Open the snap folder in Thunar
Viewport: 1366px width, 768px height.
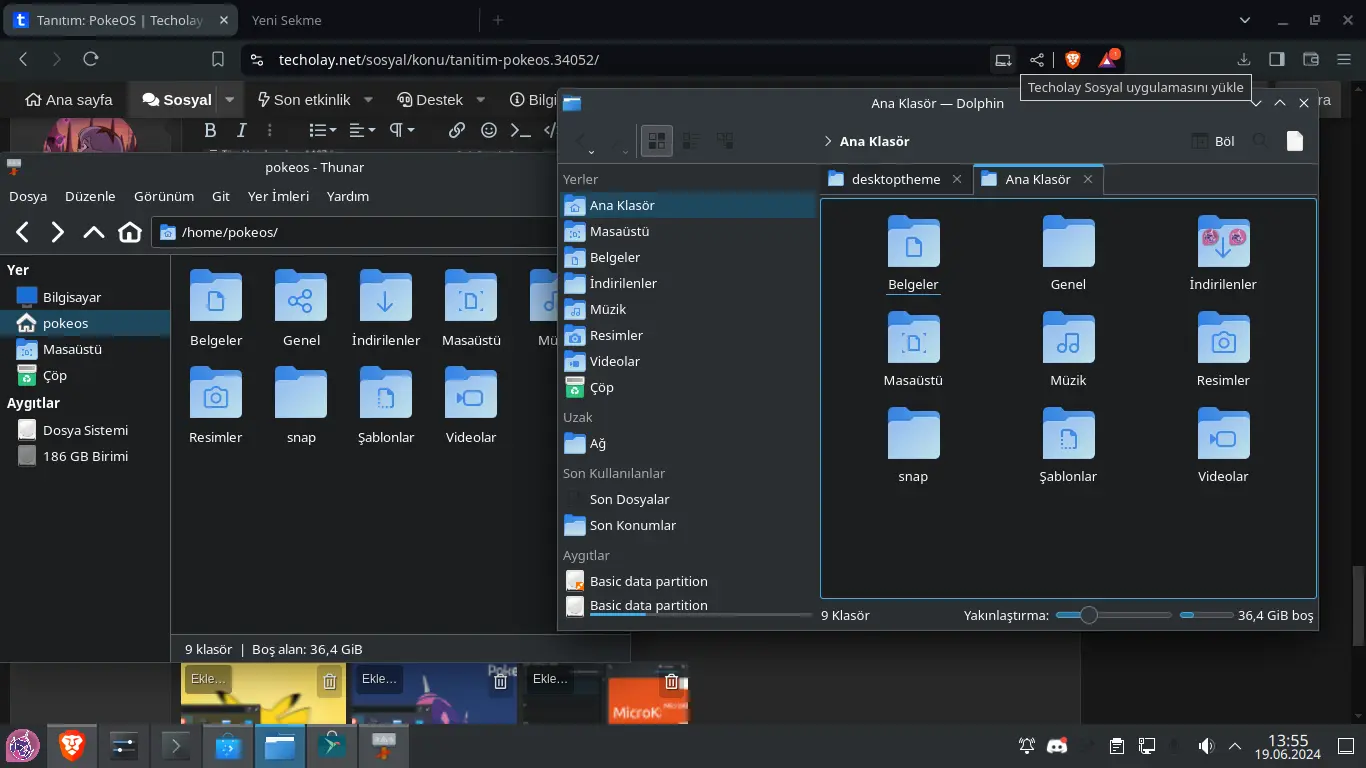pos(301,406)
